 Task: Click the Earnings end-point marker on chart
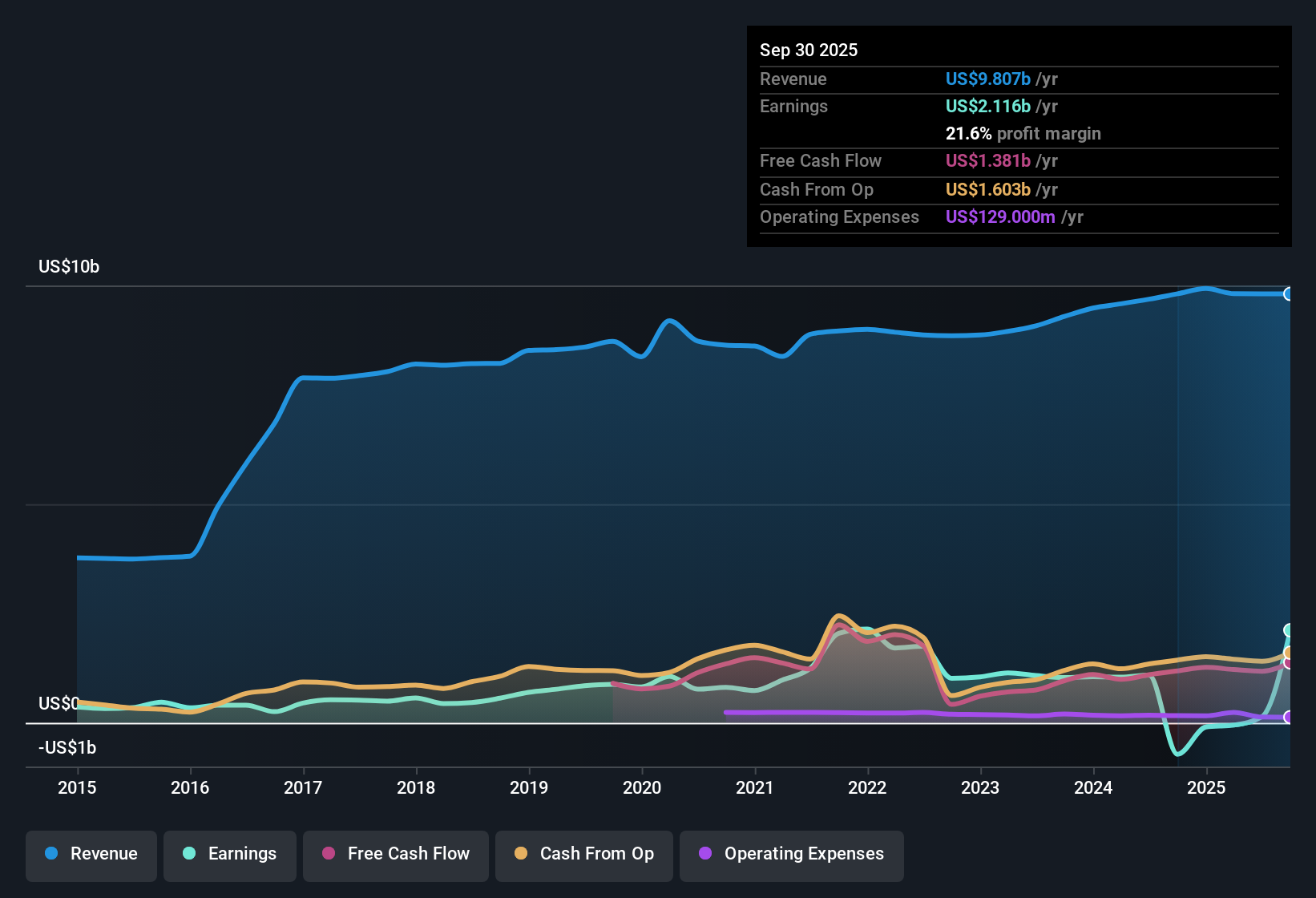1289,630
